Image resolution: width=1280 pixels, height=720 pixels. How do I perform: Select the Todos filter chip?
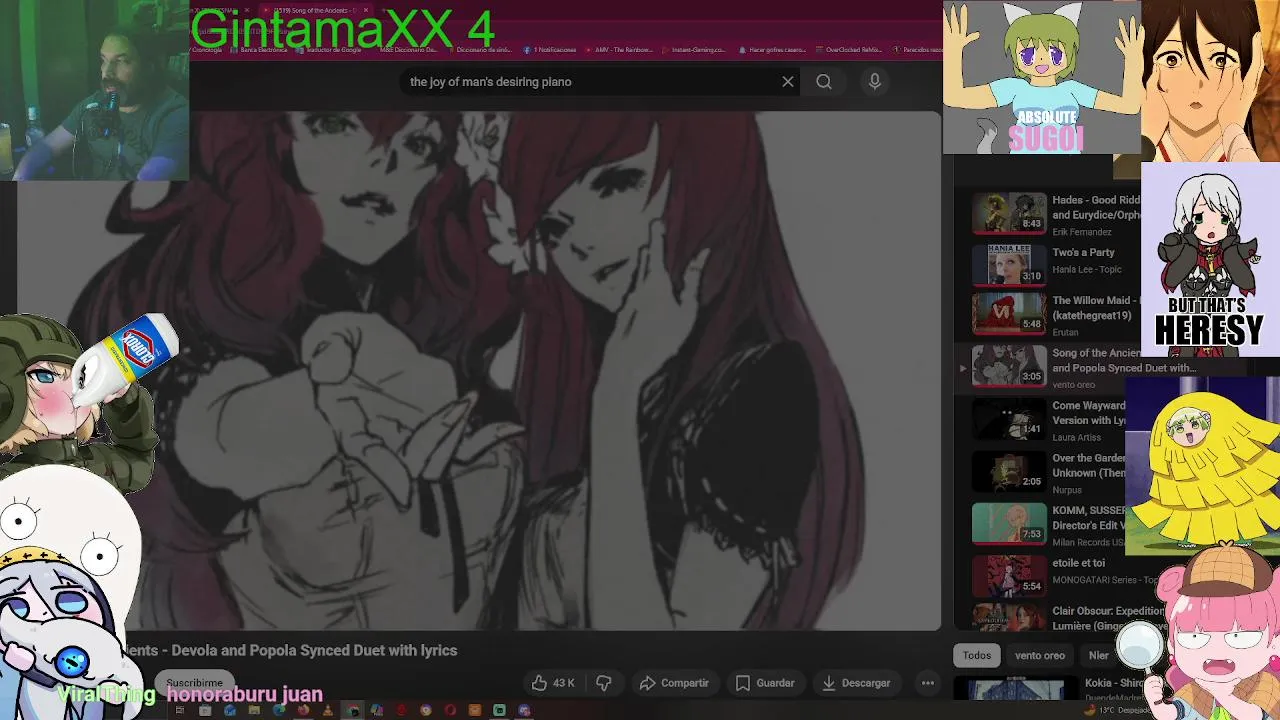[977, 656]
